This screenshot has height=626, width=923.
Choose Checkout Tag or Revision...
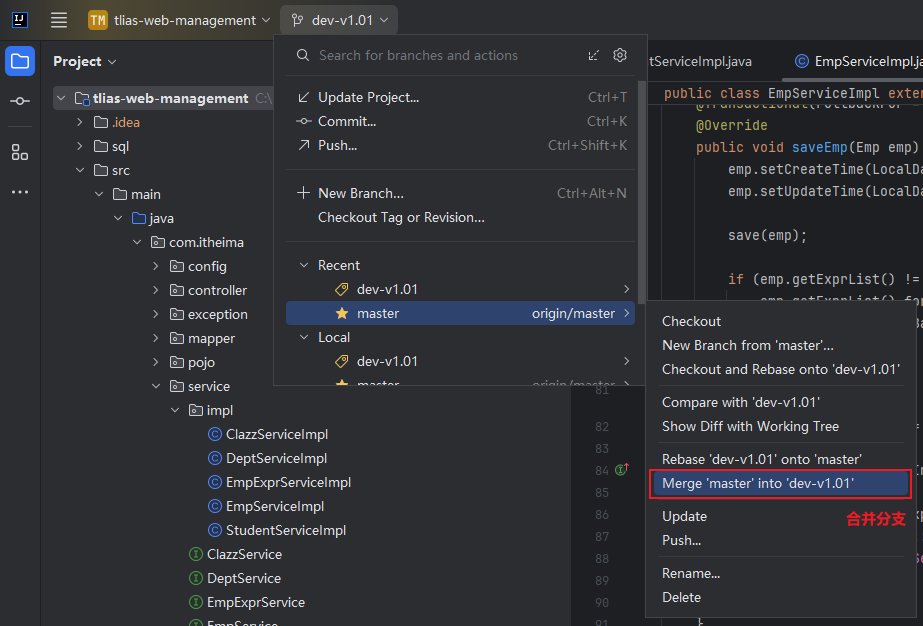pos(460,217)
